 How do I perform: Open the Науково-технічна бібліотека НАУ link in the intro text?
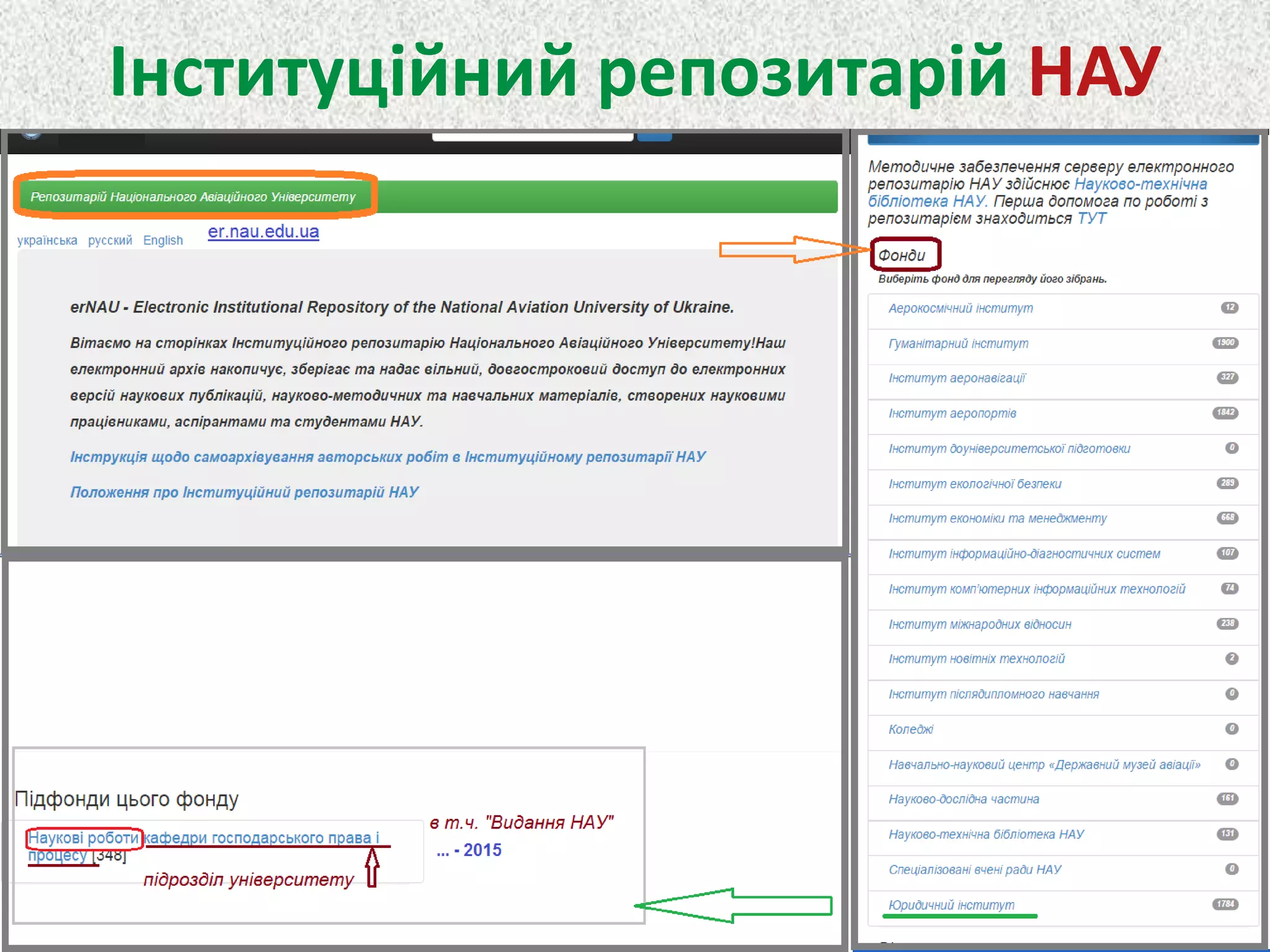[x=1037, y=193]
